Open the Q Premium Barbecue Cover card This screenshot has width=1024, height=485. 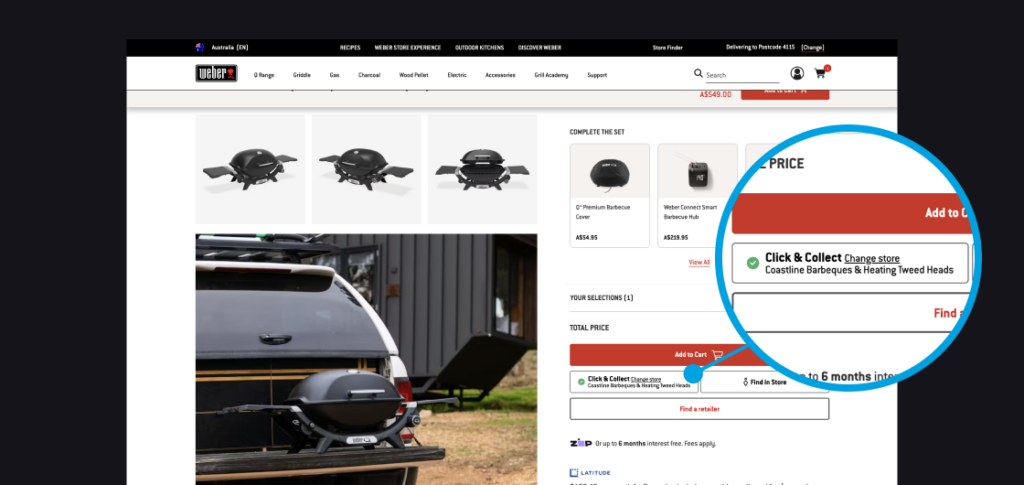610,196
